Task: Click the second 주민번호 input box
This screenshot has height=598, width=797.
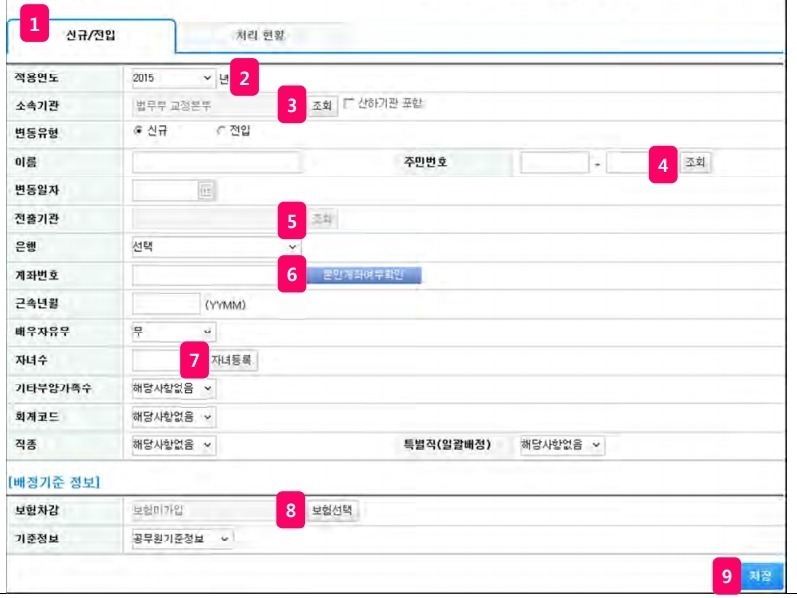Action: click(628, 163)
